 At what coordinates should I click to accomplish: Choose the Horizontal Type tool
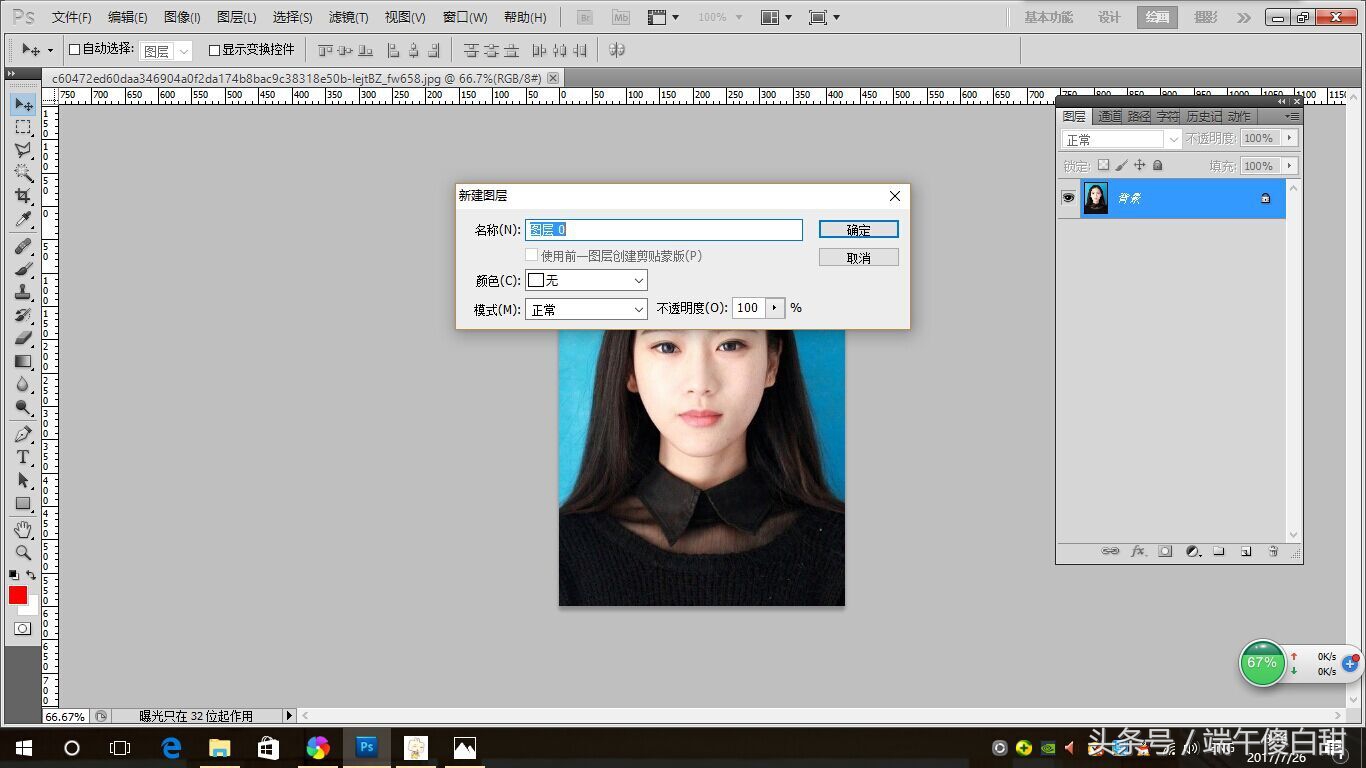pos(22,457)
